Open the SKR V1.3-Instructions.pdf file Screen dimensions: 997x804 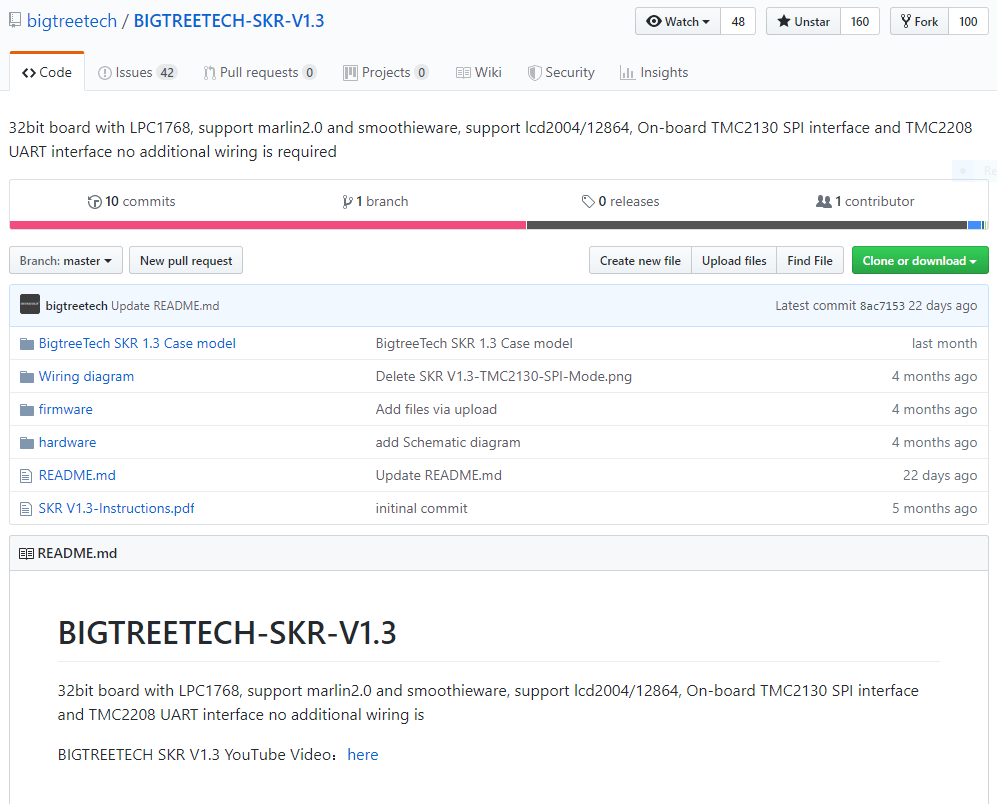click(116, 509)
